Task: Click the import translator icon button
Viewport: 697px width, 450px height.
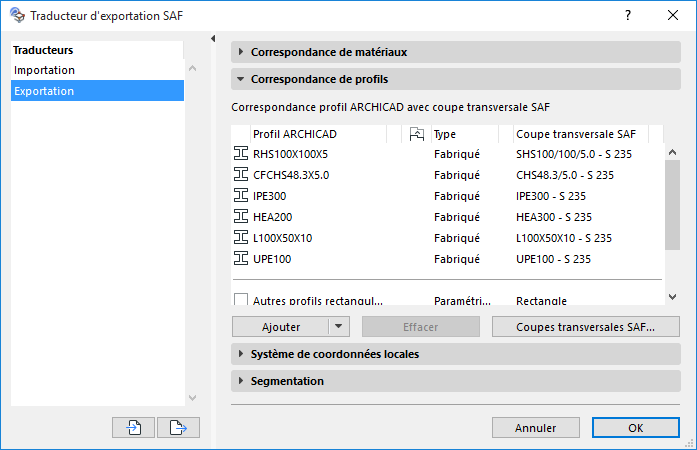Action: [x=133, y=428]
